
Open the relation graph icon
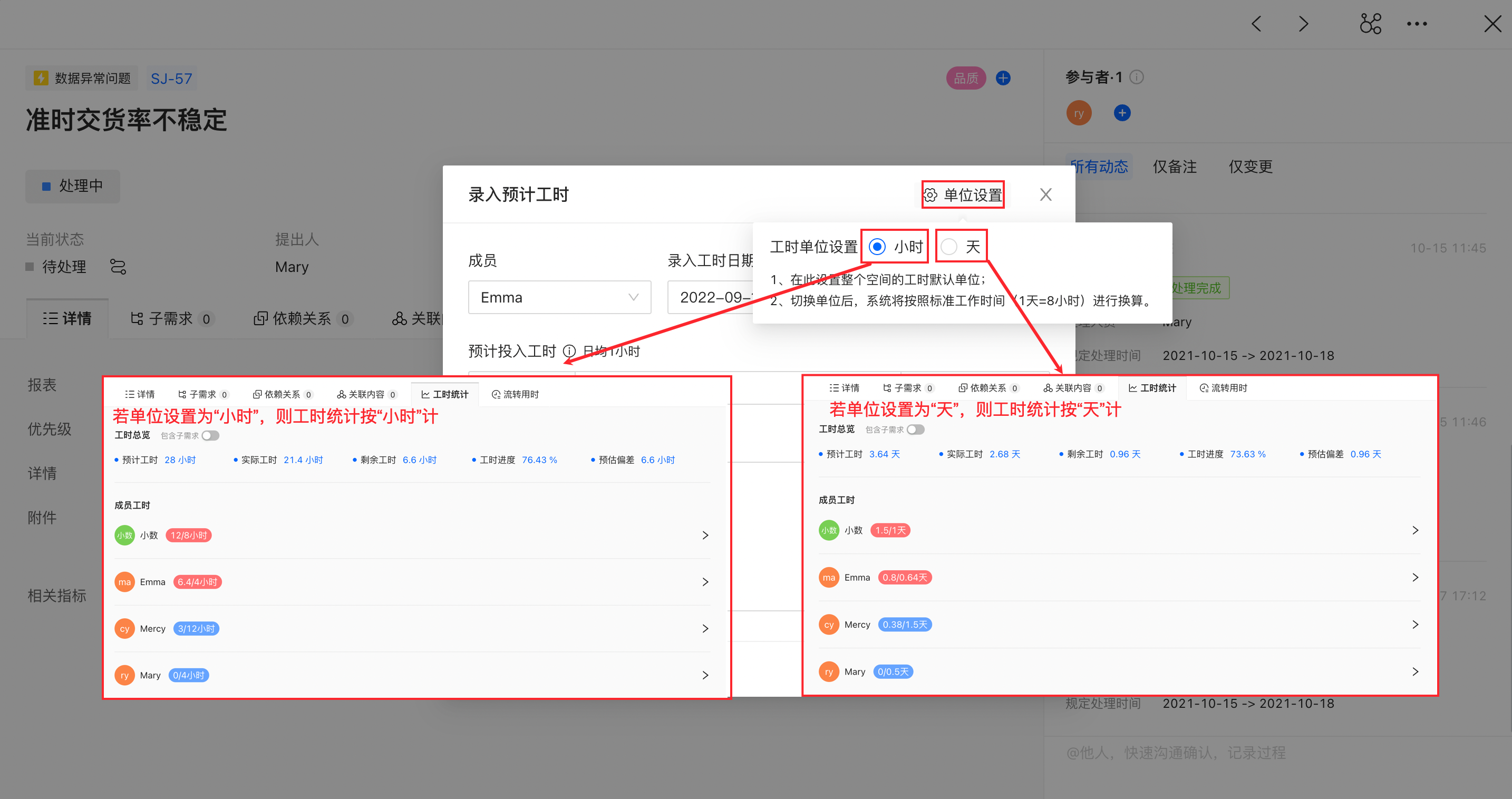click(1370, 24)
